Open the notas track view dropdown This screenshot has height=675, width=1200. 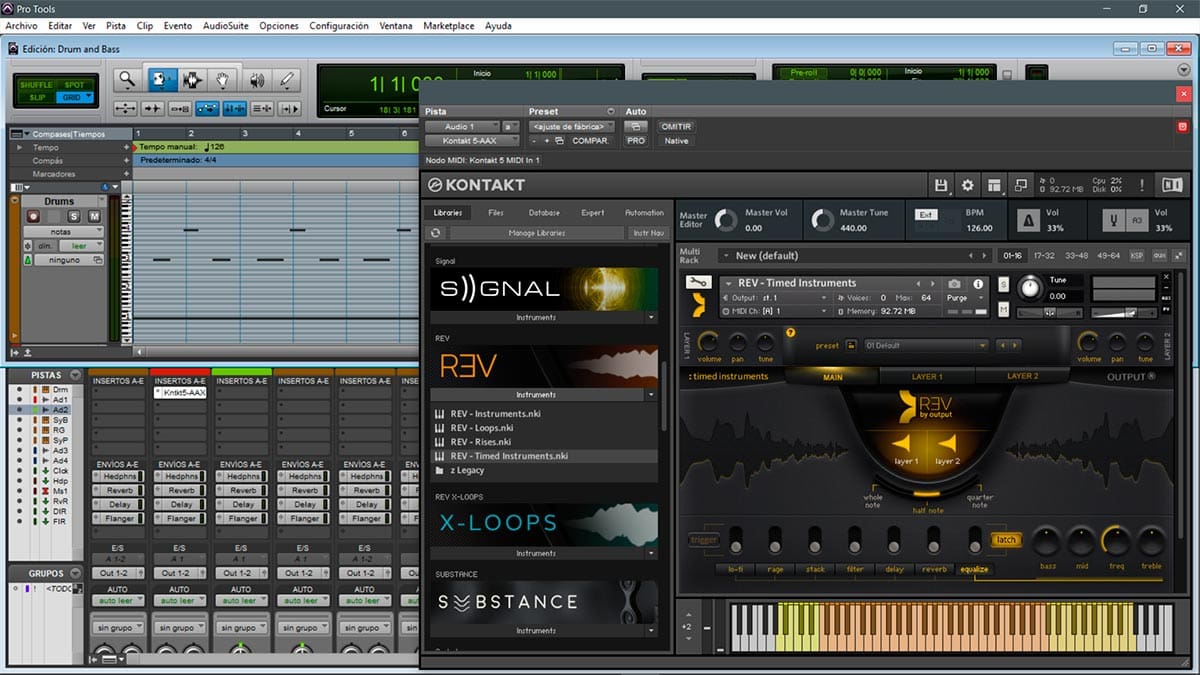(x=64, y=232)
